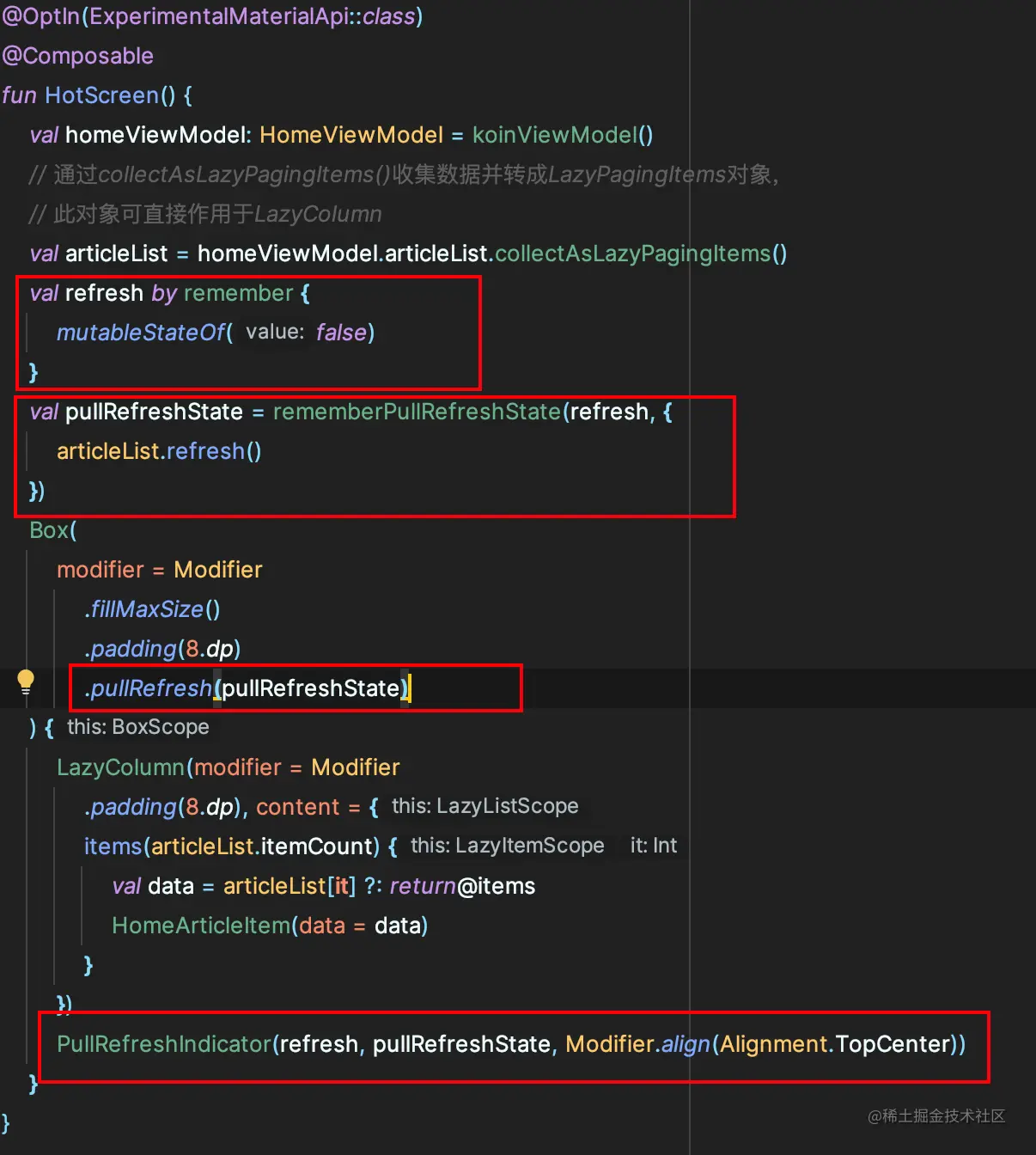Click the 'it: Int' inlay hint
Screen dimensions: 1036x1155
[x=654, y=846]
